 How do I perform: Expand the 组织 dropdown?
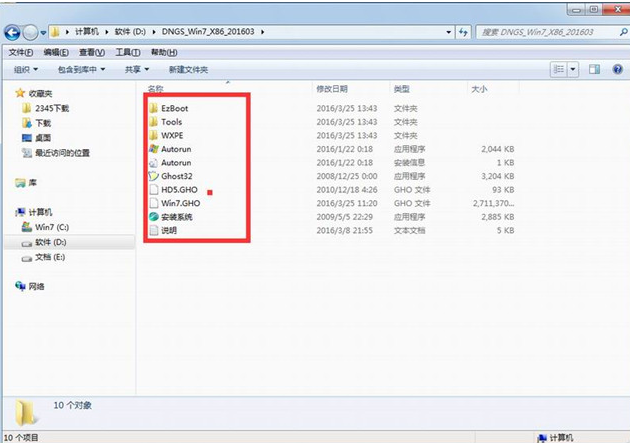click(26, 70)
